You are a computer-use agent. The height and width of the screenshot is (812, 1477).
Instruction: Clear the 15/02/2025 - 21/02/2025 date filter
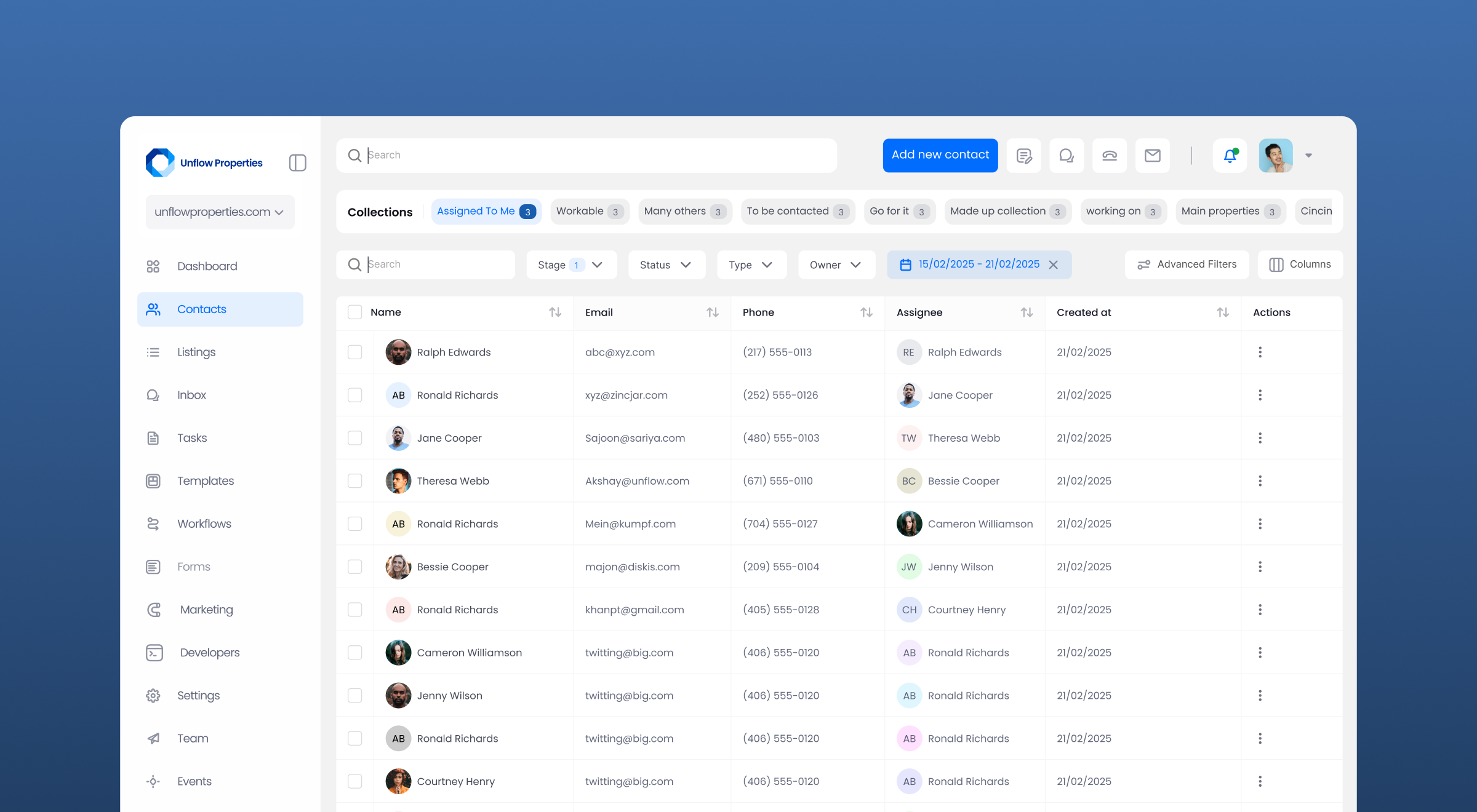click(1054, 265)
